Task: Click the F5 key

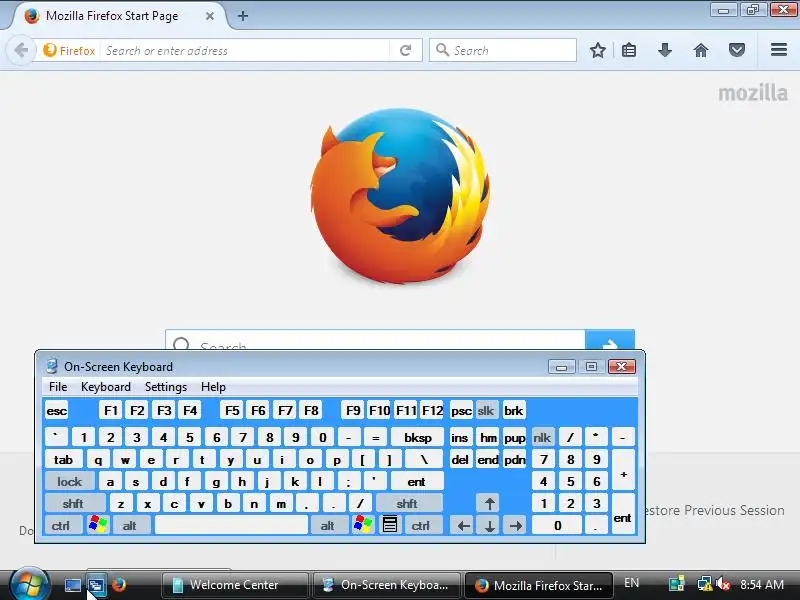Action: 232,411
